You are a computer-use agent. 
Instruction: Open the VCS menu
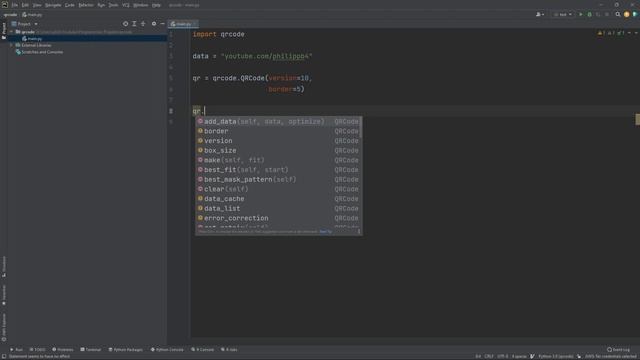coord(126,5)
